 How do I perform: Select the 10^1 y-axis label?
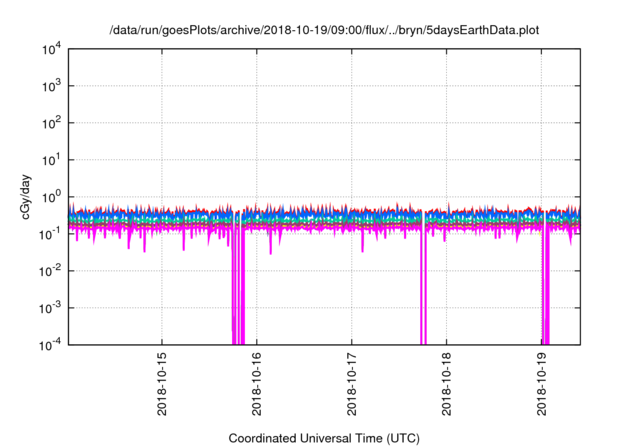pos(52,160)
